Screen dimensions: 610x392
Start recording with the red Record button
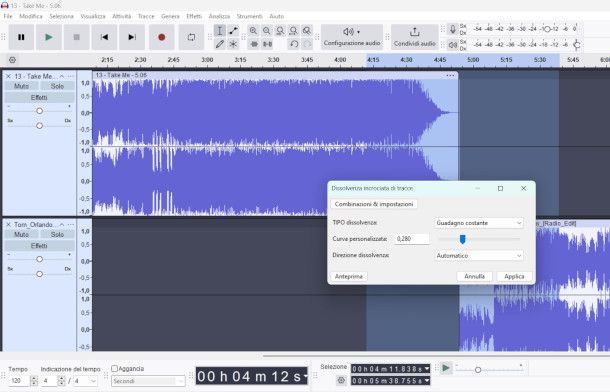coord(161,37)
